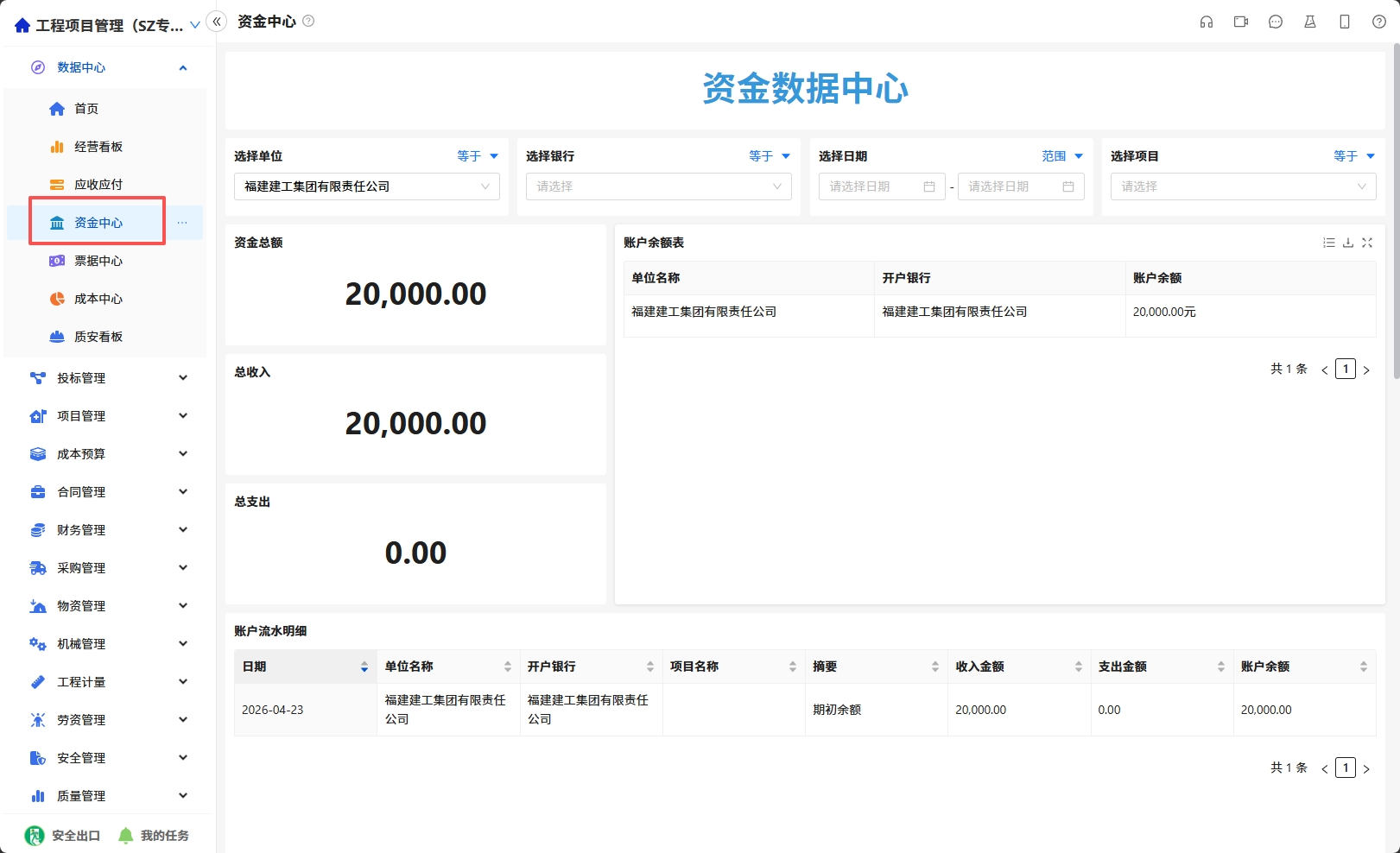Screen dimensions: 1400x853
Task: Click the lab flask icon in header
Action: [x=1310, y=22]
